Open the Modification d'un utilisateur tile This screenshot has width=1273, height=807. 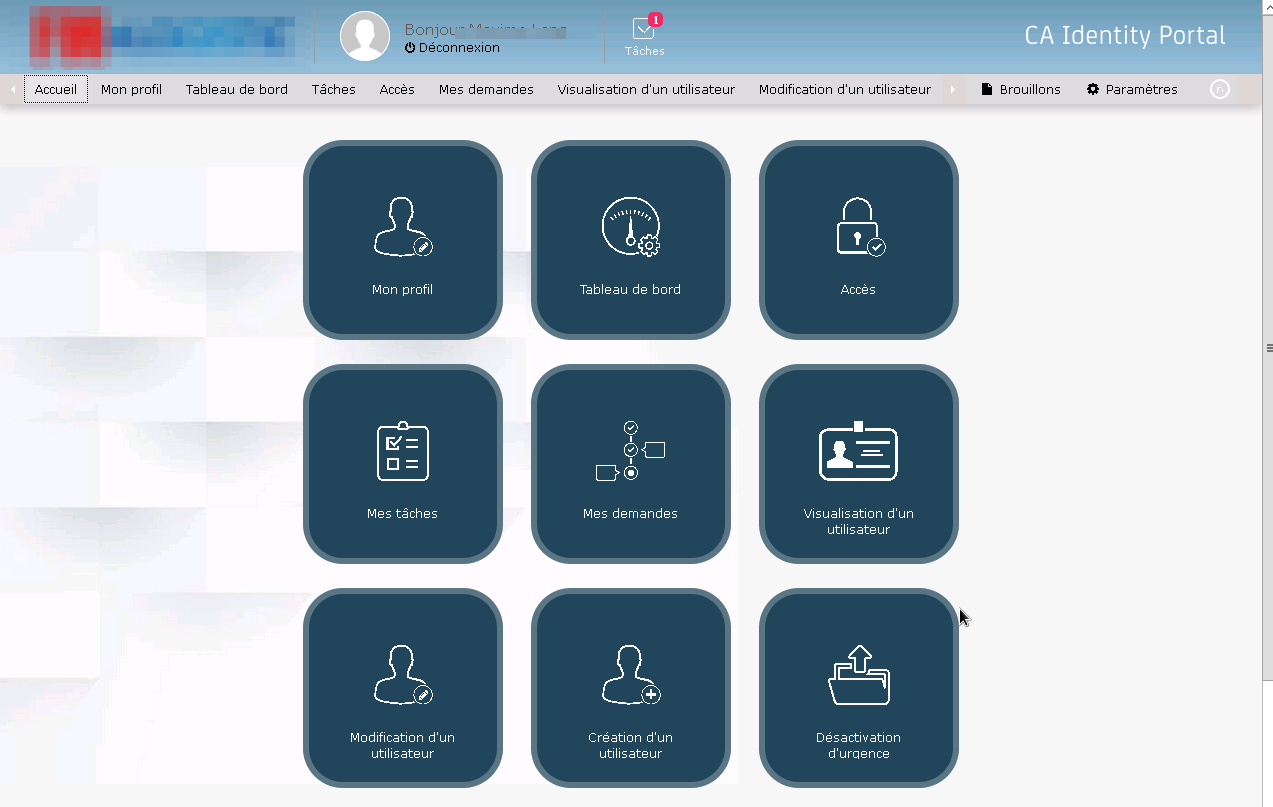pos(402,688)
